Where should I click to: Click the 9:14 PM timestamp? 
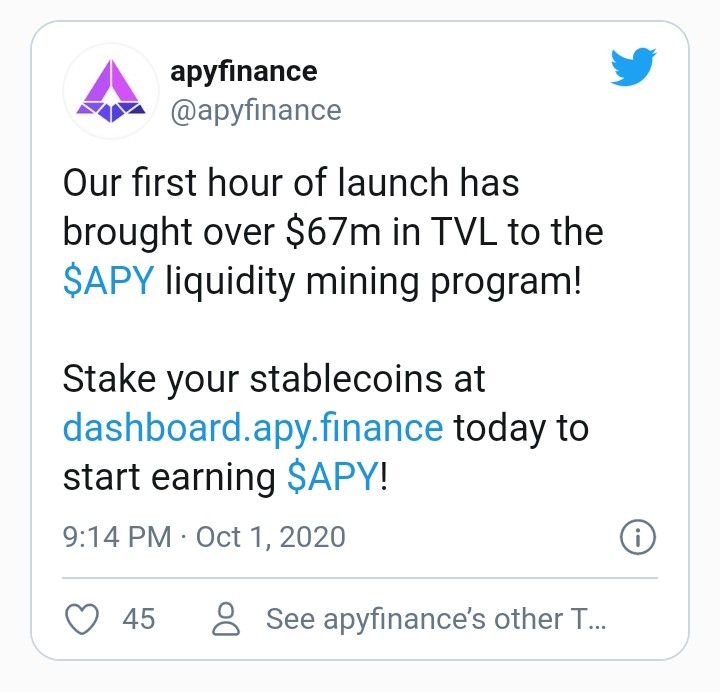tap(117, 536)
